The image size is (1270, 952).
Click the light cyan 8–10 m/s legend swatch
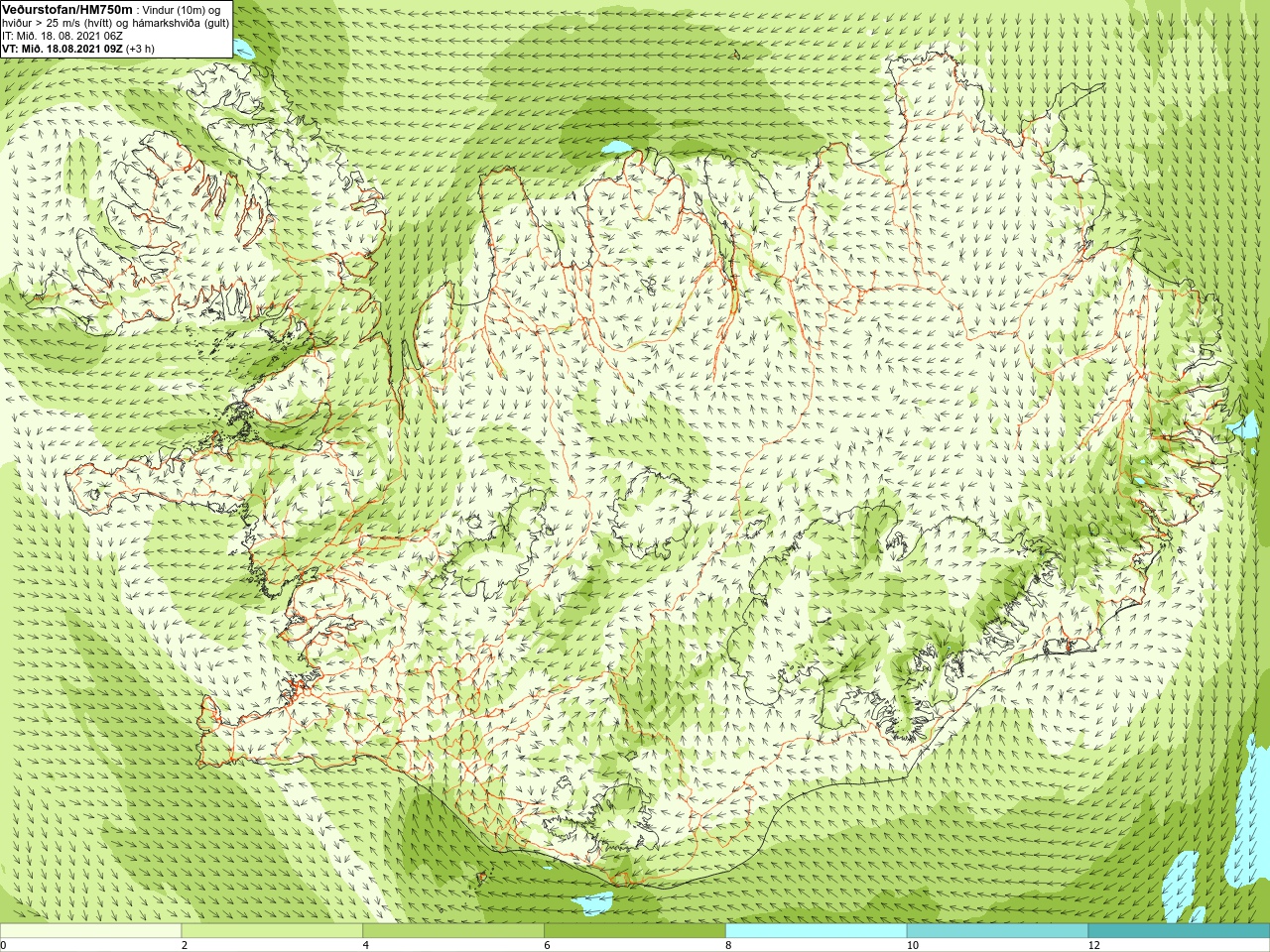[817, 931]
